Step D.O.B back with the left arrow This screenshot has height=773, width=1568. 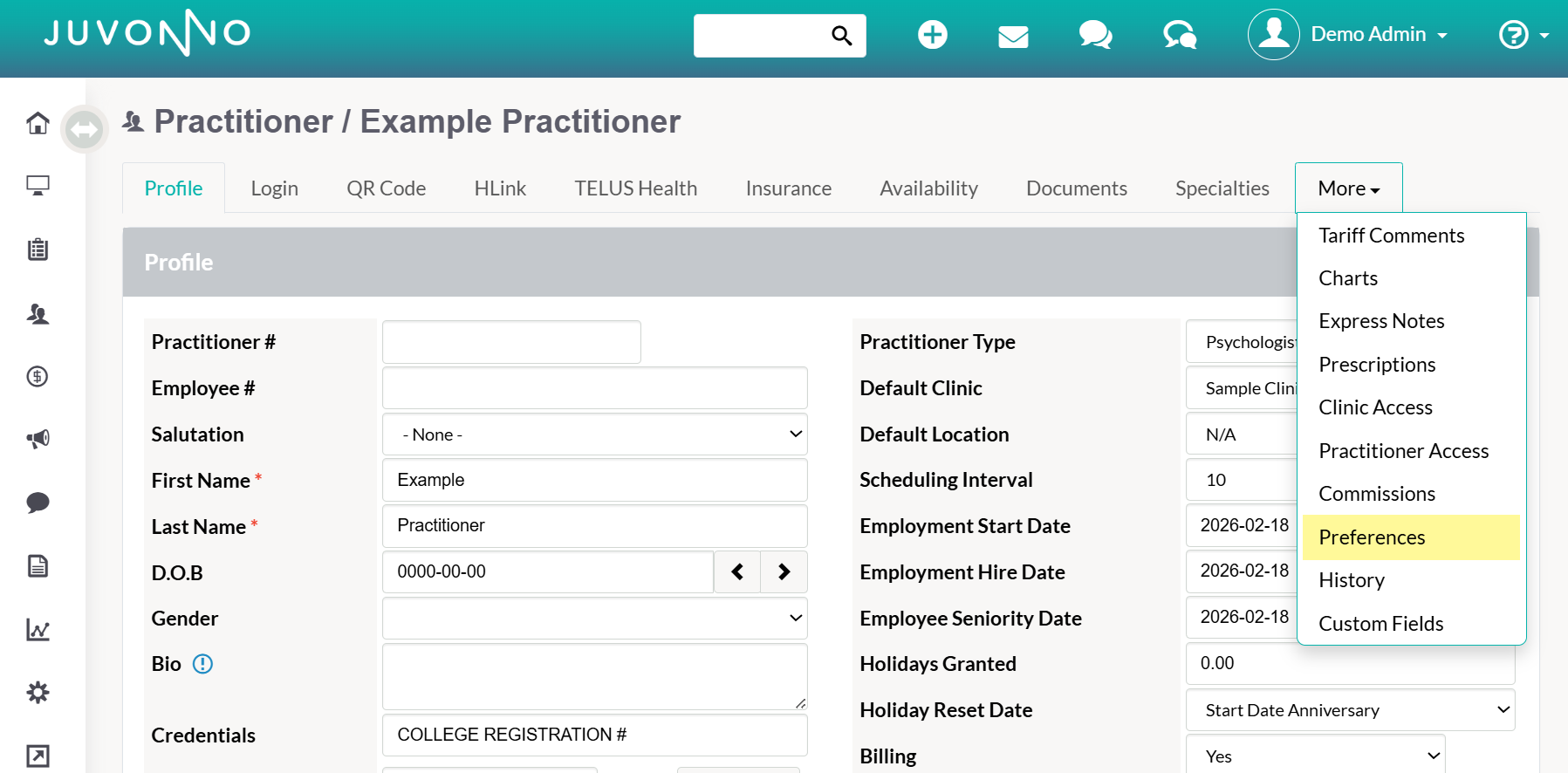click(x=737, y=572)
